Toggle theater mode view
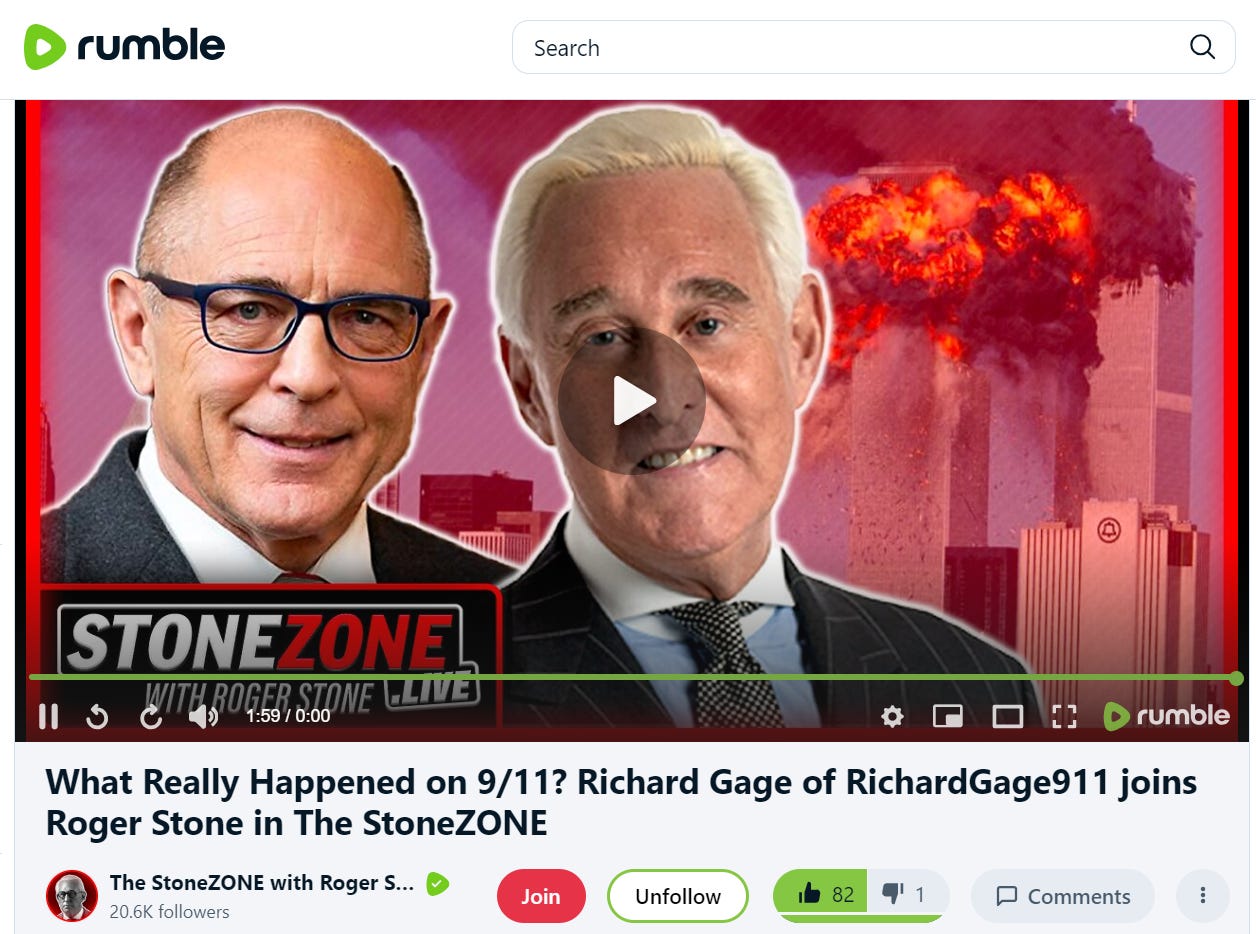Viewport: 1256px width, 934px height. coord(1007,716)
